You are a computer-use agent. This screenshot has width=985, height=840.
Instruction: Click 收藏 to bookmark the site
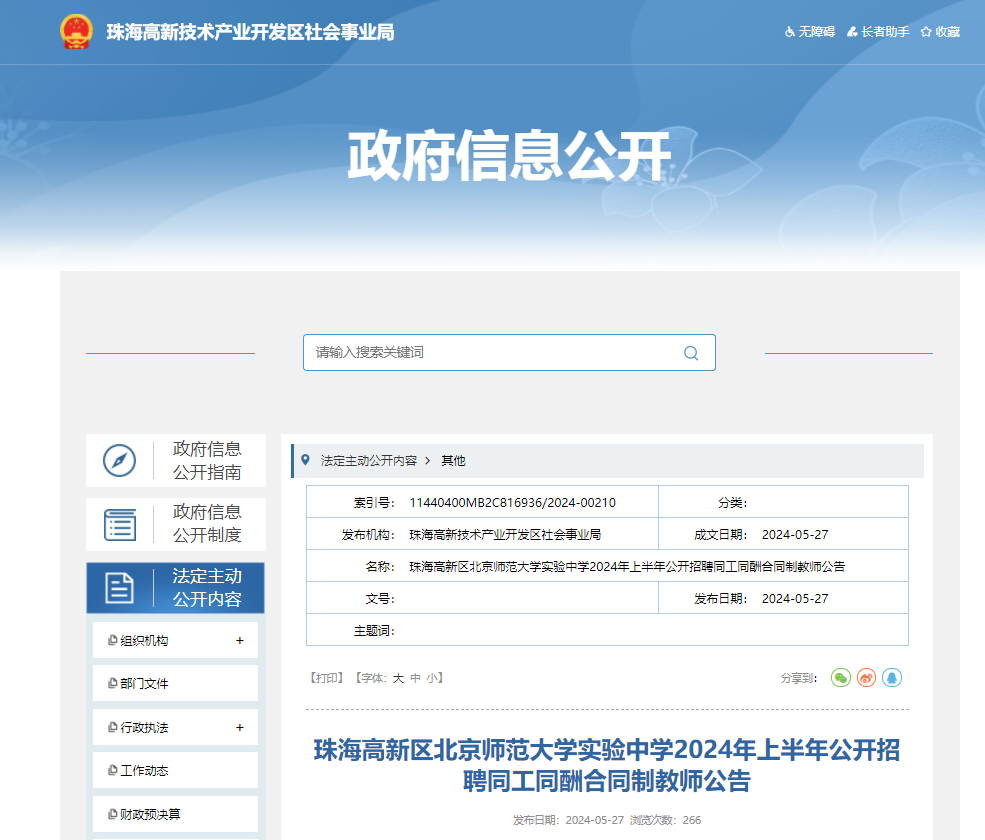pyautogui.click(x=940, y=31)
